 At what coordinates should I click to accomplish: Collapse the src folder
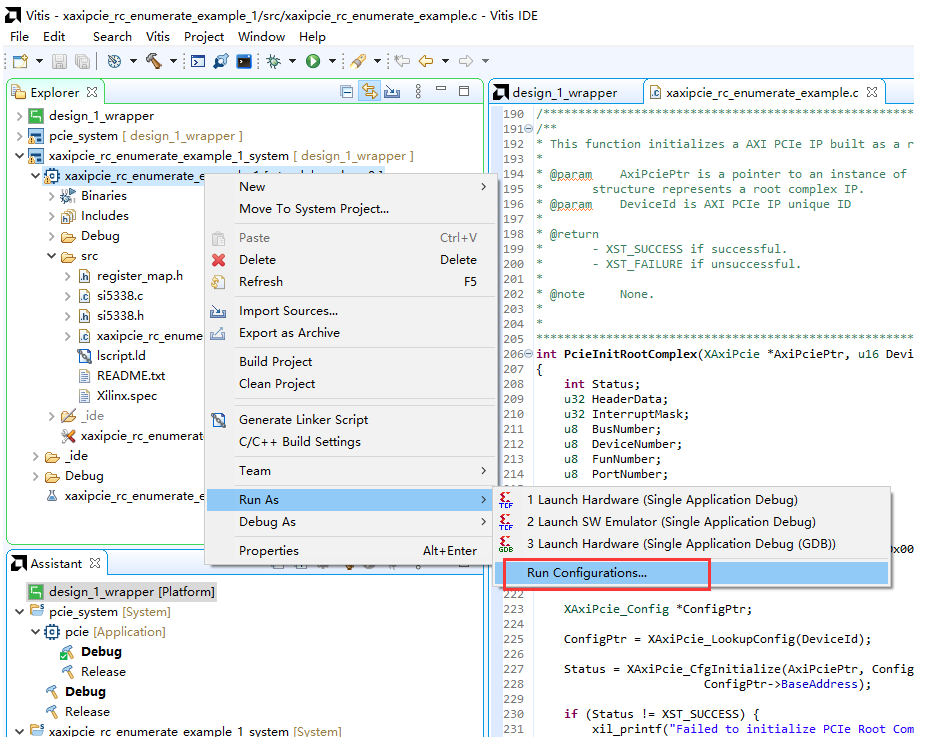coord(52,256)
